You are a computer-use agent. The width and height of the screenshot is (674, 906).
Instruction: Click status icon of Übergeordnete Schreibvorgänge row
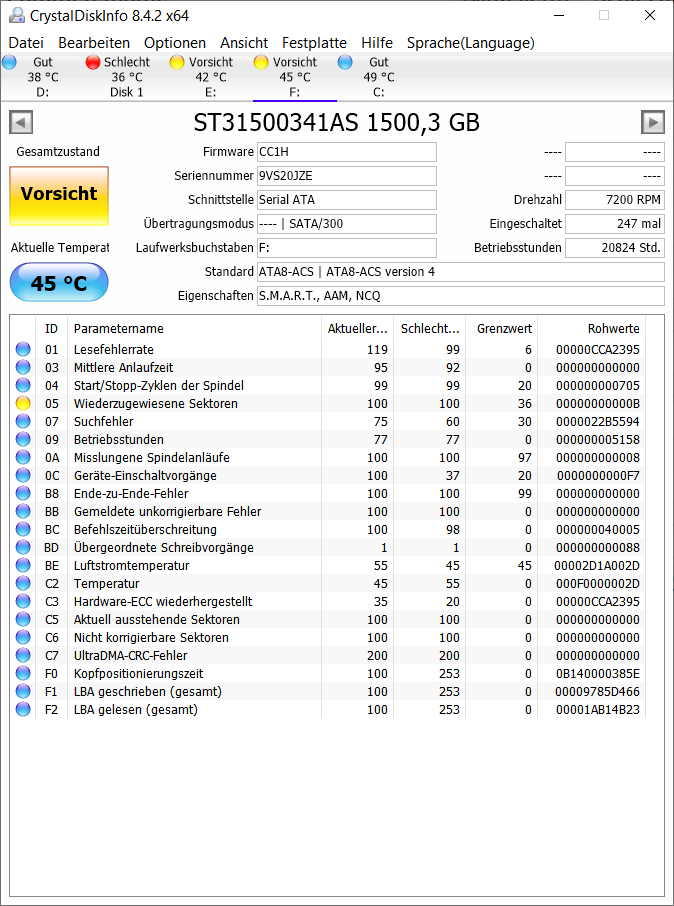point(23,548)
